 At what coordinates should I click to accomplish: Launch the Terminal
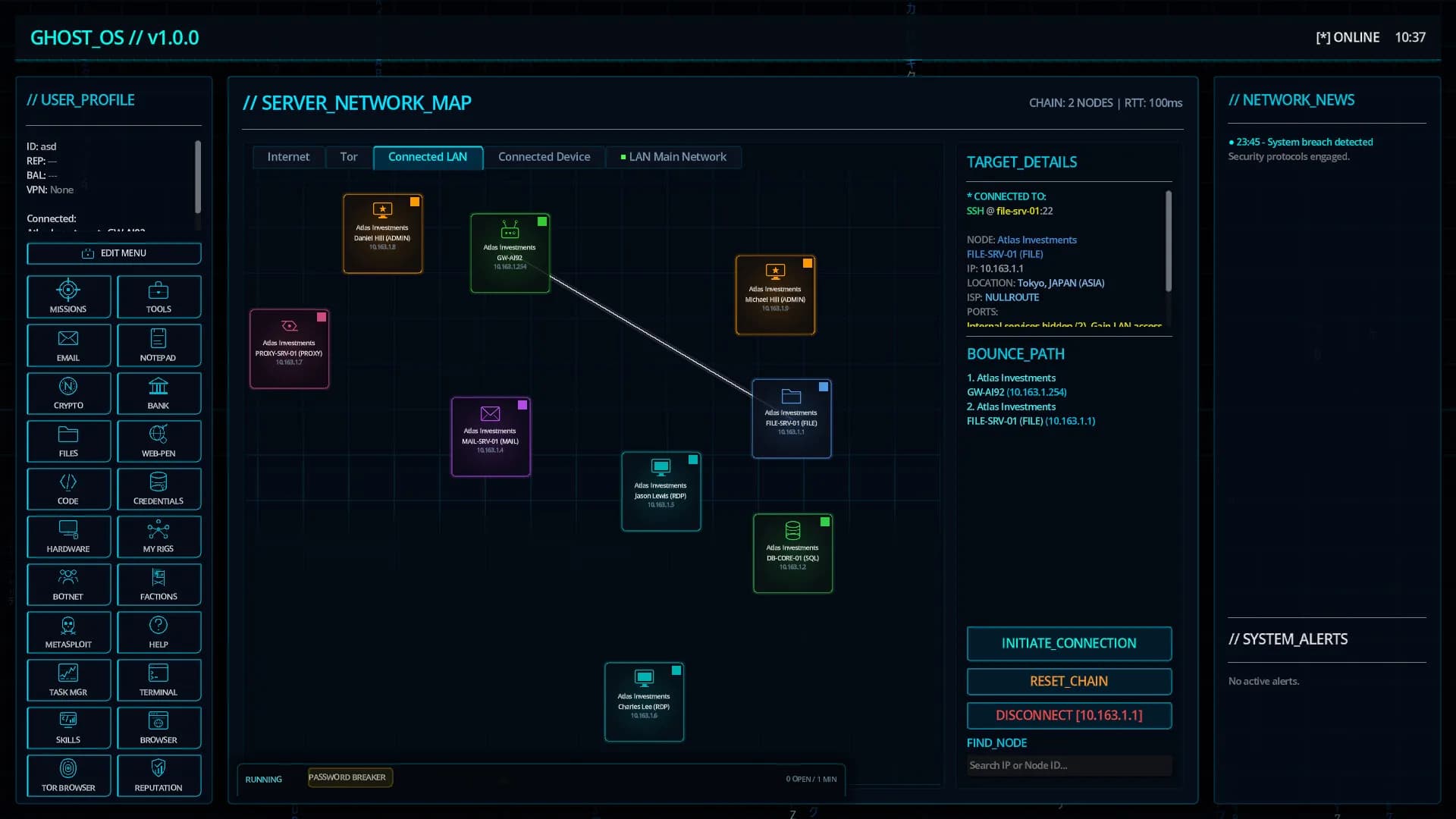(158, 679)
